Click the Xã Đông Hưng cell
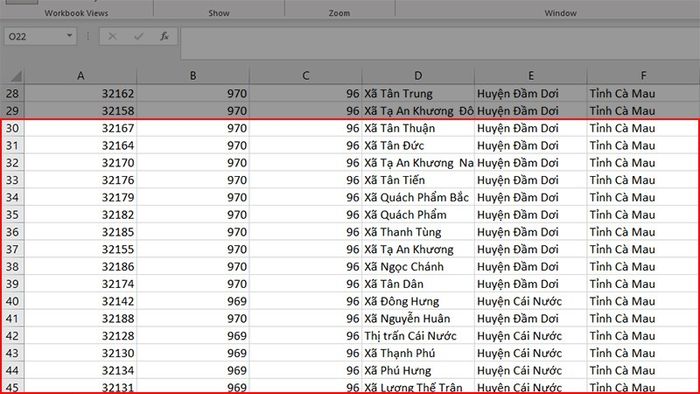Image resolution: width=700 pixels, height=394 pixels. click(418, 301)
